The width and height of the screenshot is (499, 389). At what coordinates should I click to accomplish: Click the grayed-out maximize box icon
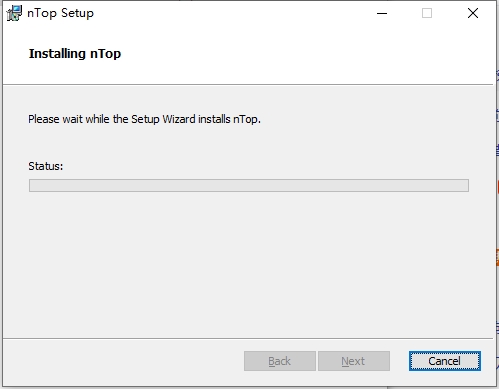(x=427, y=13)
